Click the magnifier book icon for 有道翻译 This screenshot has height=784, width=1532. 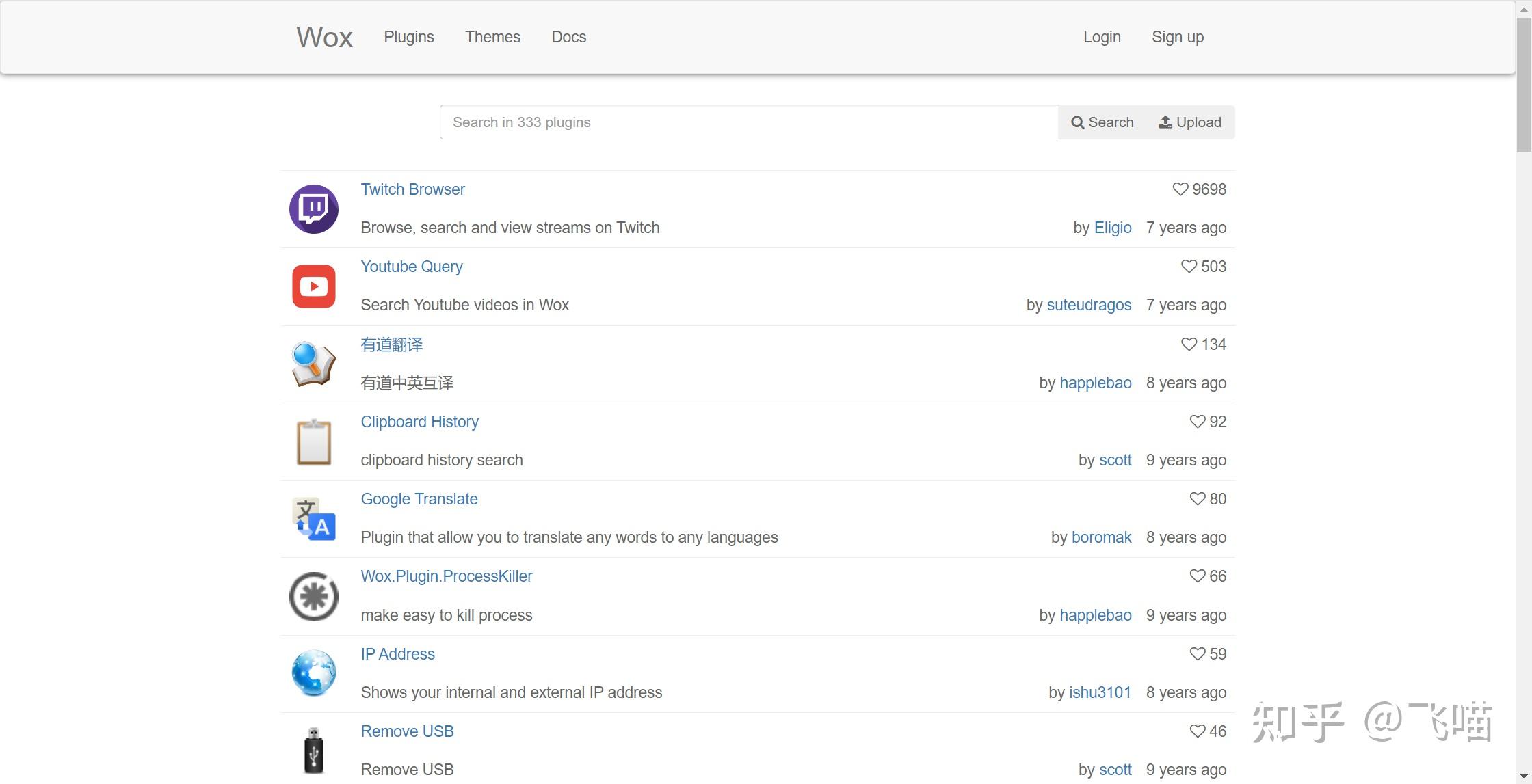click(313, 364)
